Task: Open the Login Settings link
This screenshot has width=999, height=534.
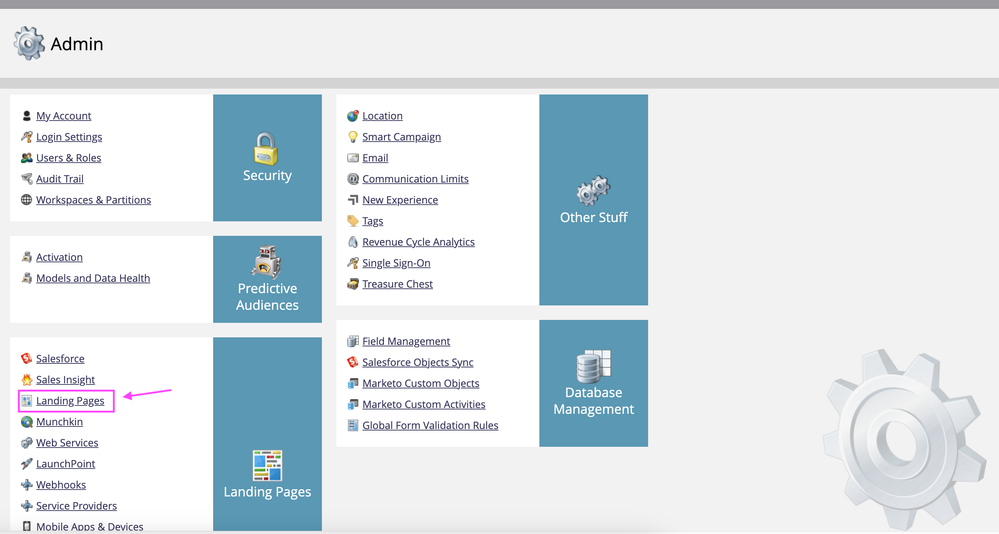Action: coord(69,137)
